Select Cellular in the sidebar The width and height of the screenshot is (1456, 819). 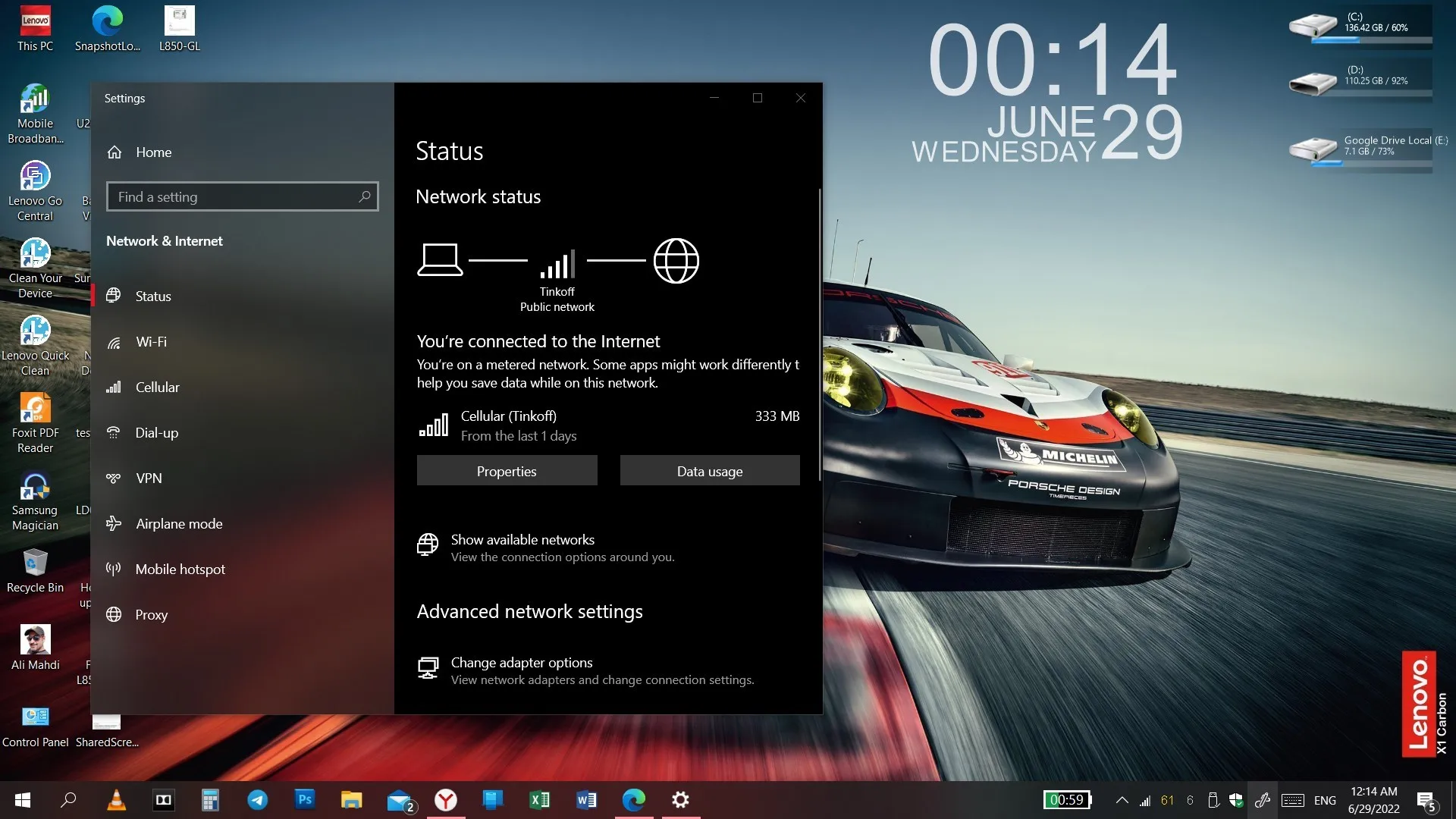pos(157,388)
